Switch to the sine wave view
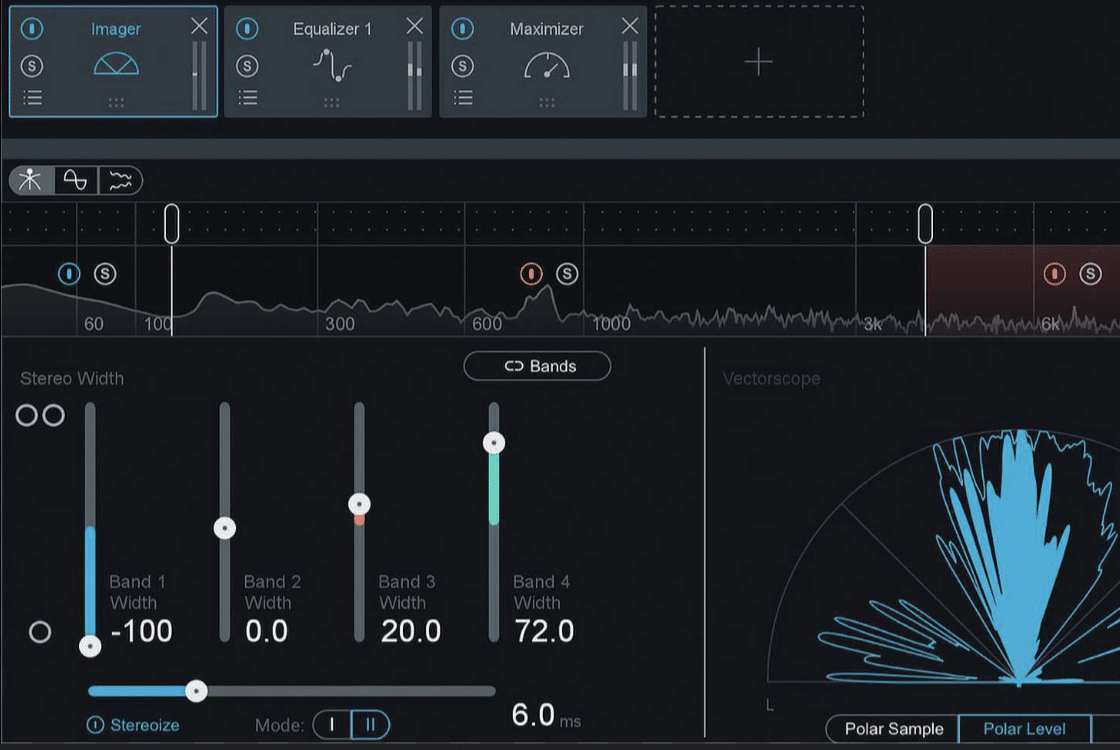Screen dimensions: 1120x750 pyautogui.click(x=76, y=180)
